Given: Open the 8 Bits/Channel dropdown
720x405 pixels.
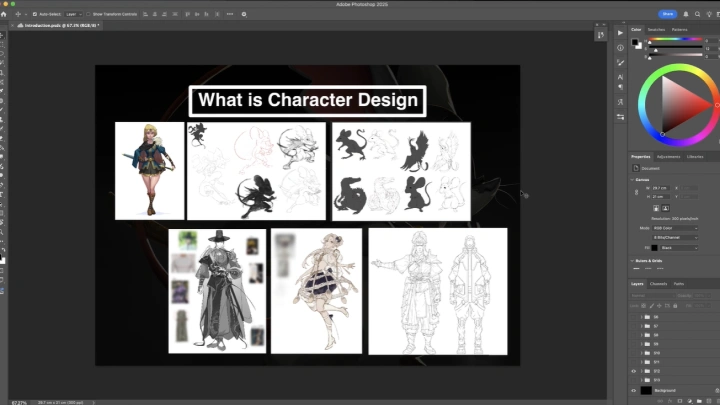Looking at the screenshot, I should tap(675, 237).
